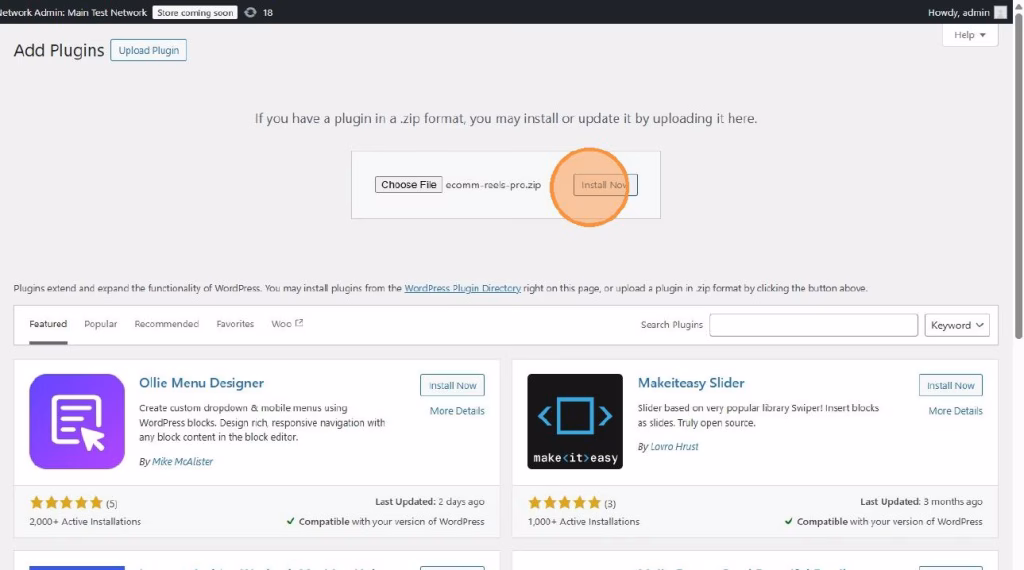Click the admin user avatar icon
Image resolution: width=1024 pixels, height=570 pixels.
click(1000, 13)
